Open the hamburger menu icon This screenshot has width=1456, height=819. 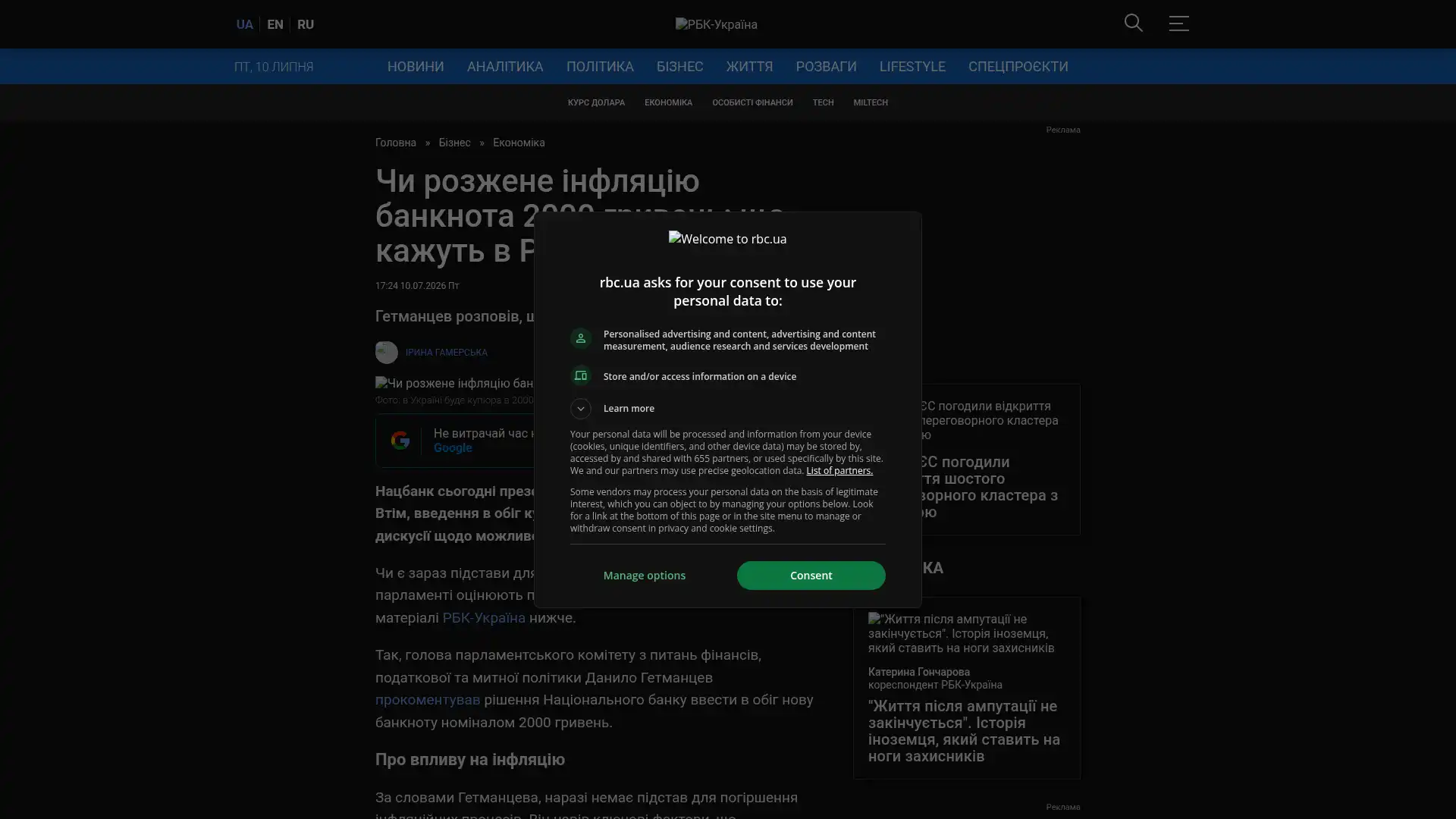(x=1178, y=24)
